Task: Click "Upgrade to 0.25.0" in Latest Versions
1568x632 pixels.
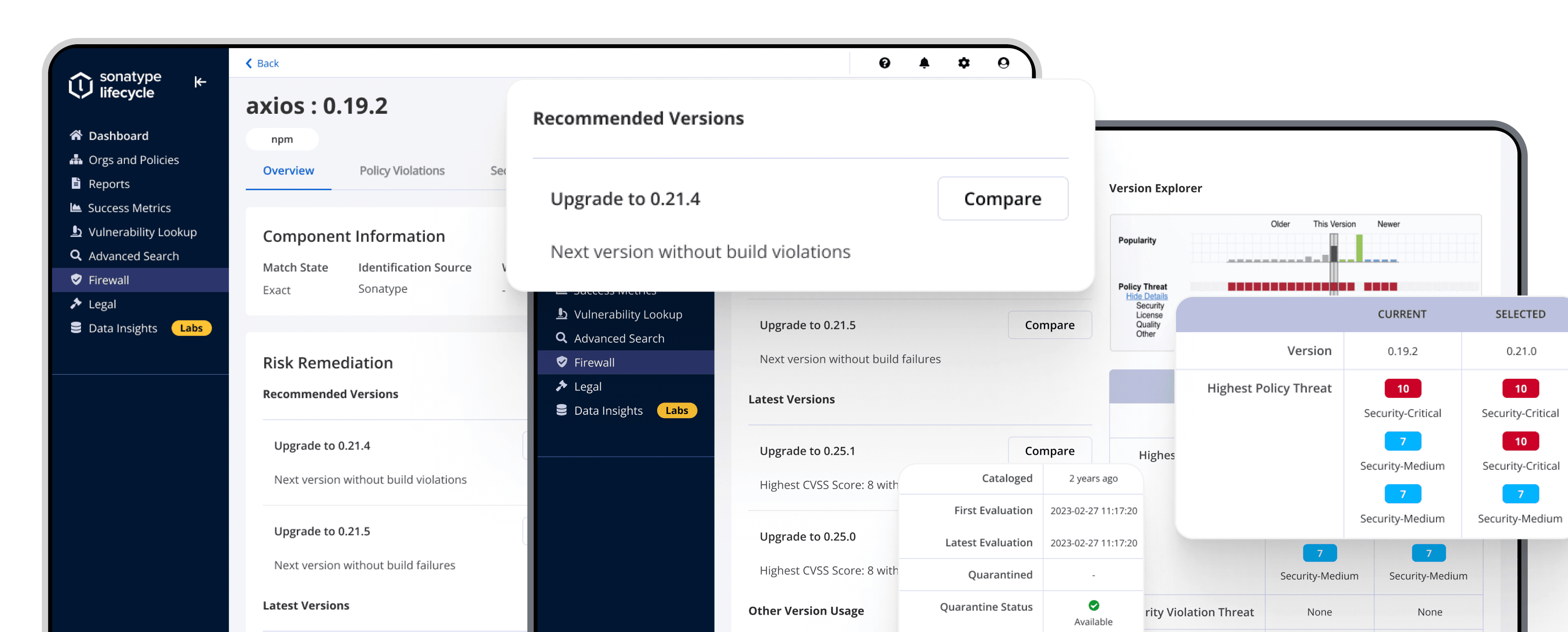Action: (x=807, y=536)
